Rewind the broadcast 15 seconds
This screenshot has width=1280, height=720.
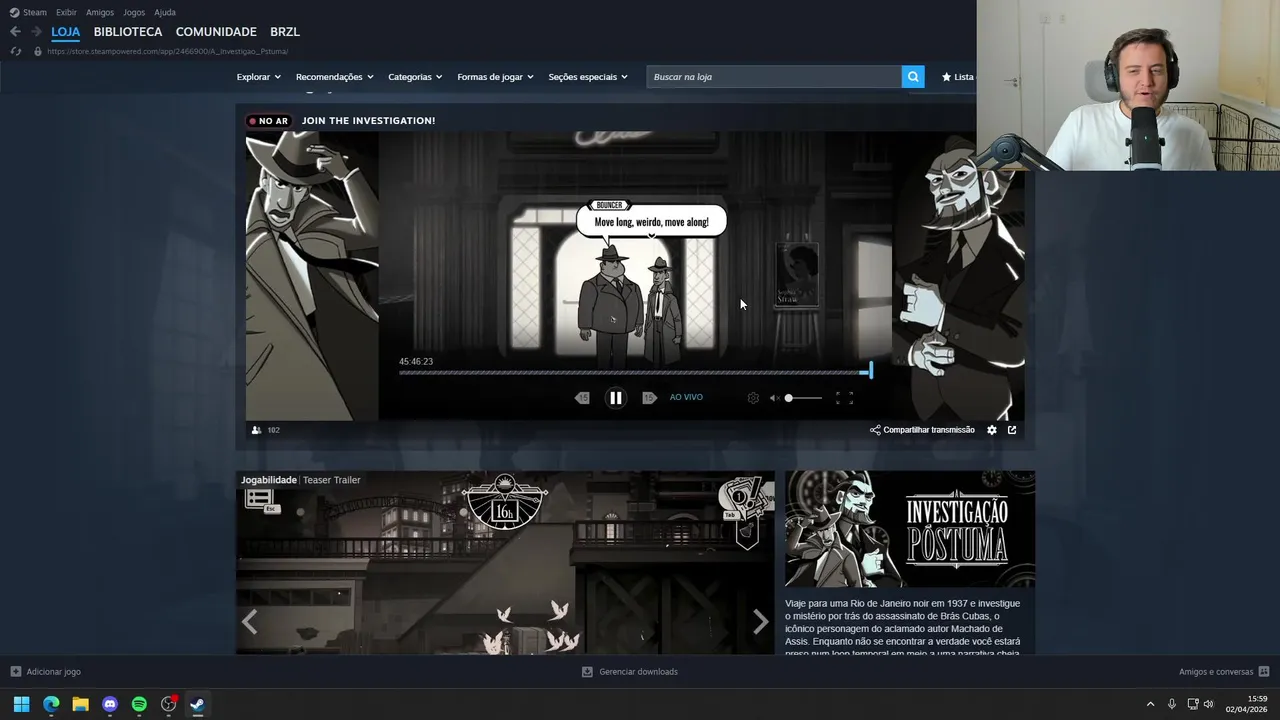582,398
